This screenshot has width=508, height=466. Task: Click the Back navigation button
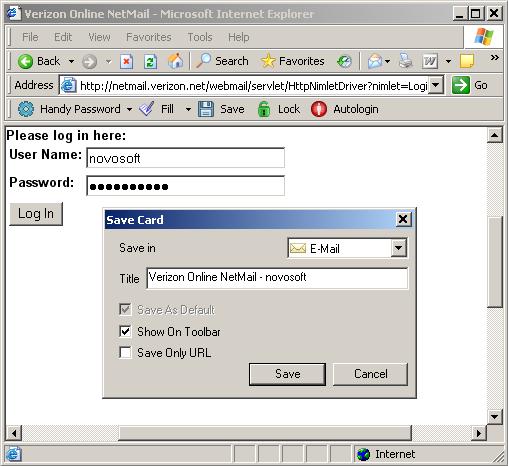tap(39, 61)
